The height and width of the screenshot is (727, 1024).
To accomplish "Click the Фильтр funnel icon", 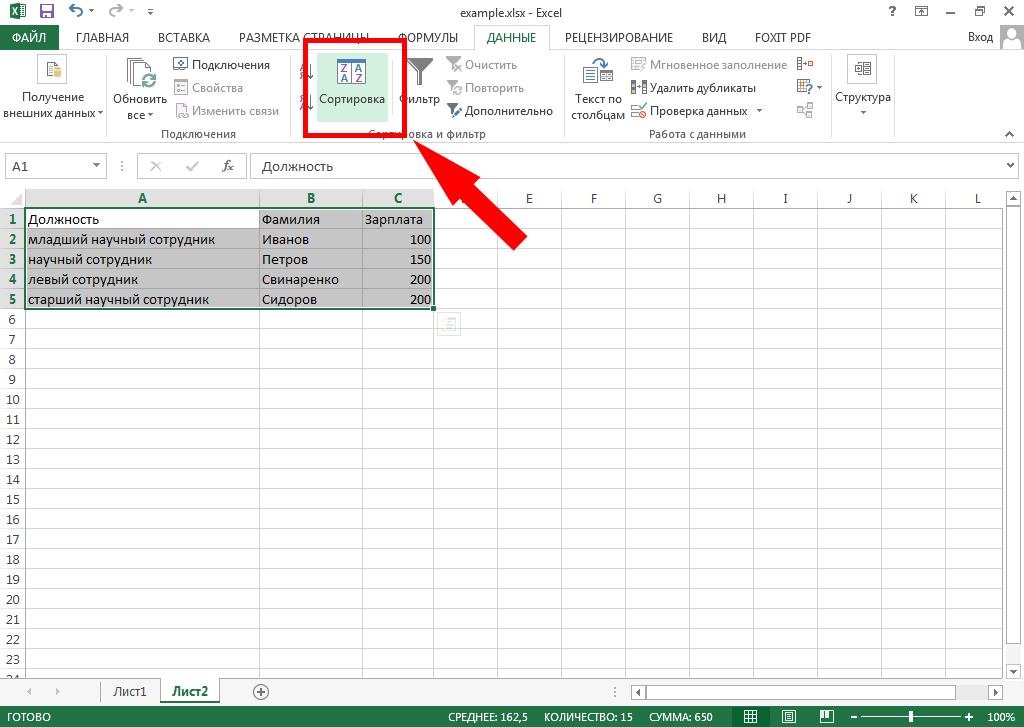I will point(420,74).
